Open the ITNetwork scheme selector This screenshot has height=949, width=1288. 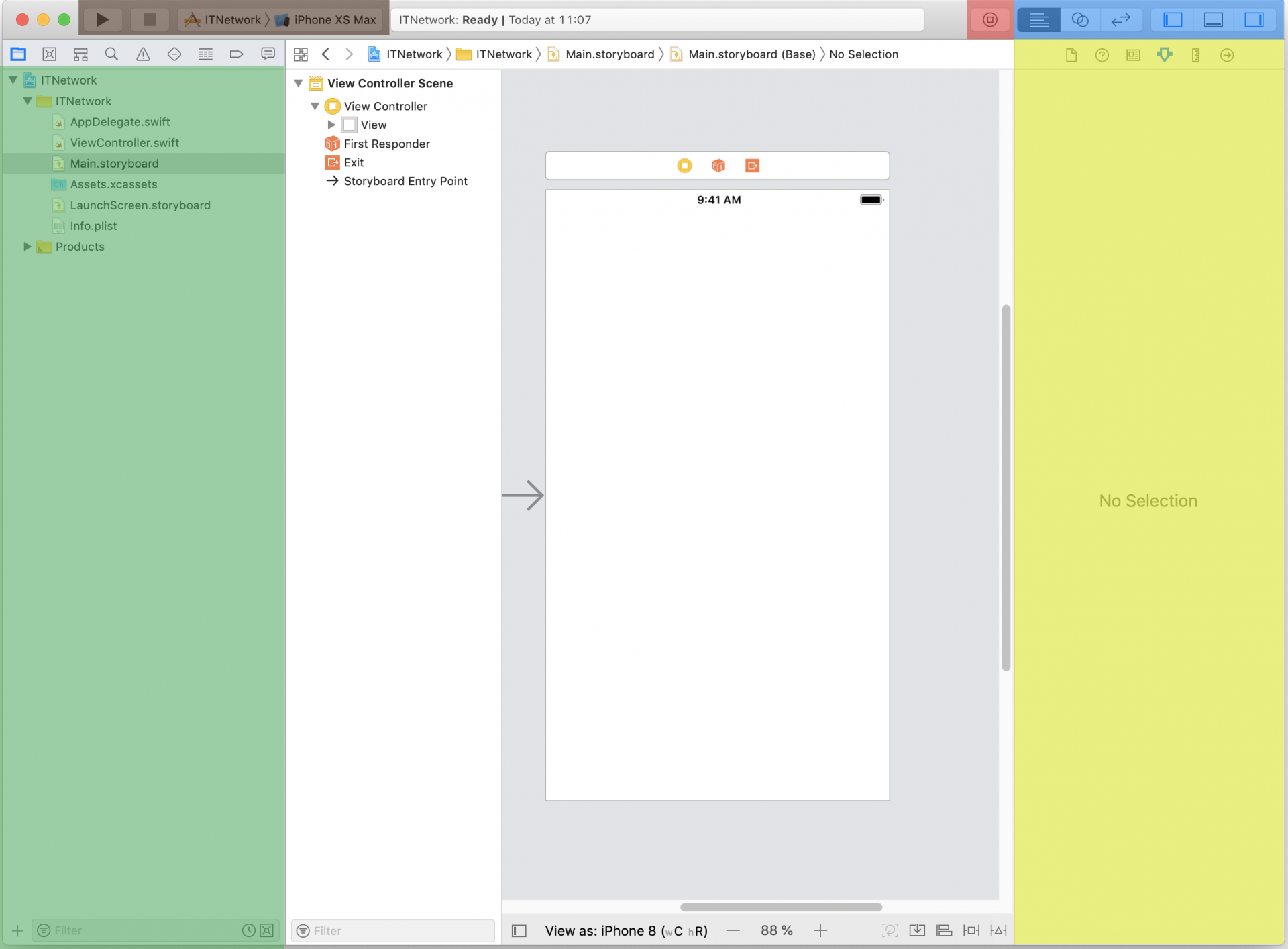point(225,19)
